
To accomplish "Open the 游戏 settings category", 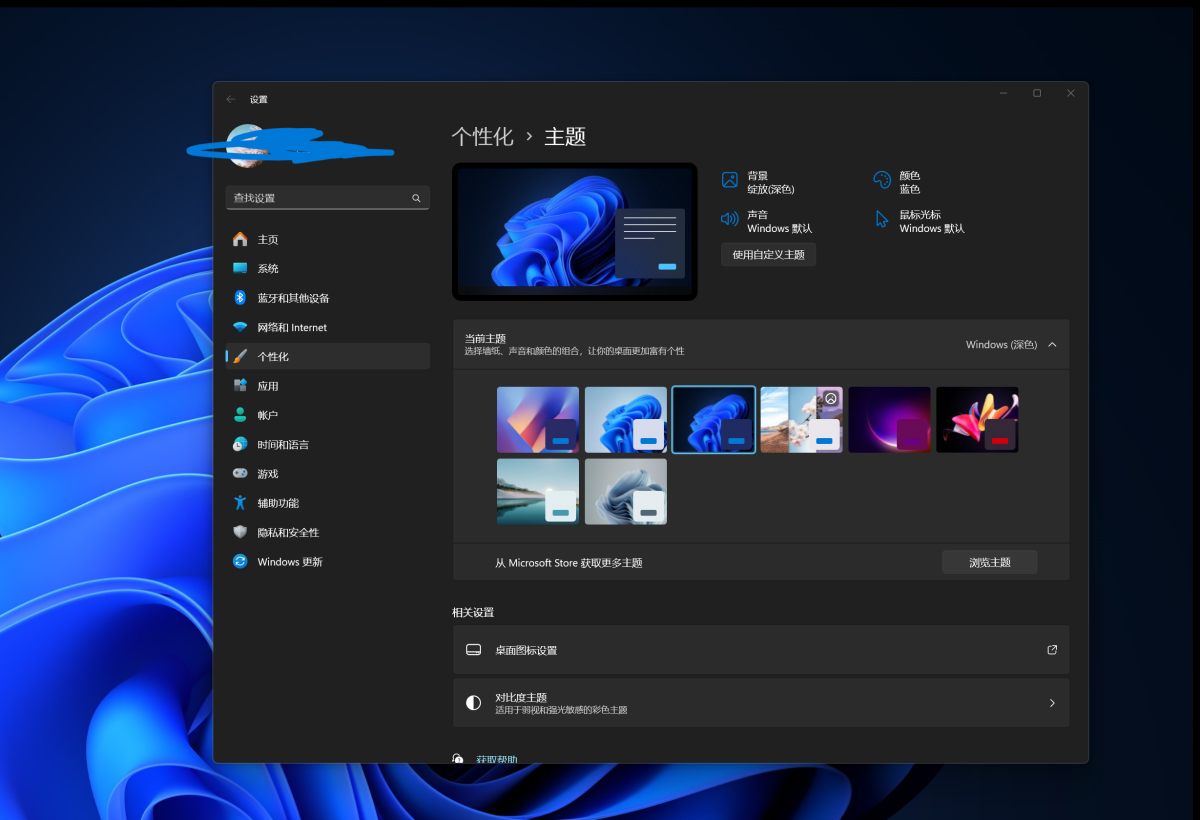I will pyautogui.click(x=328, y=473).
